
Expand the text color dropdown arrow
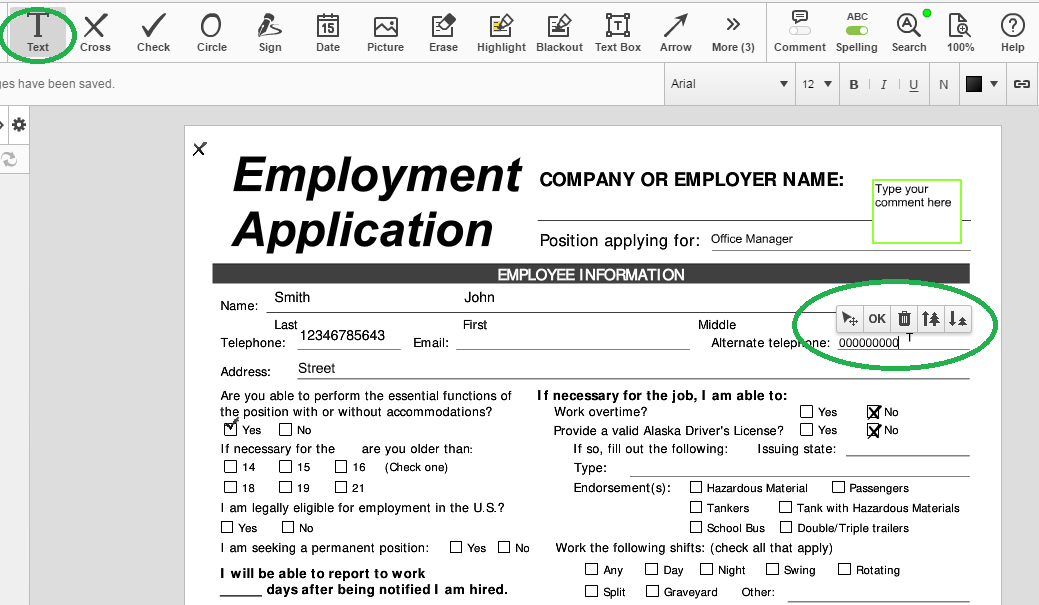click(993, 84)
